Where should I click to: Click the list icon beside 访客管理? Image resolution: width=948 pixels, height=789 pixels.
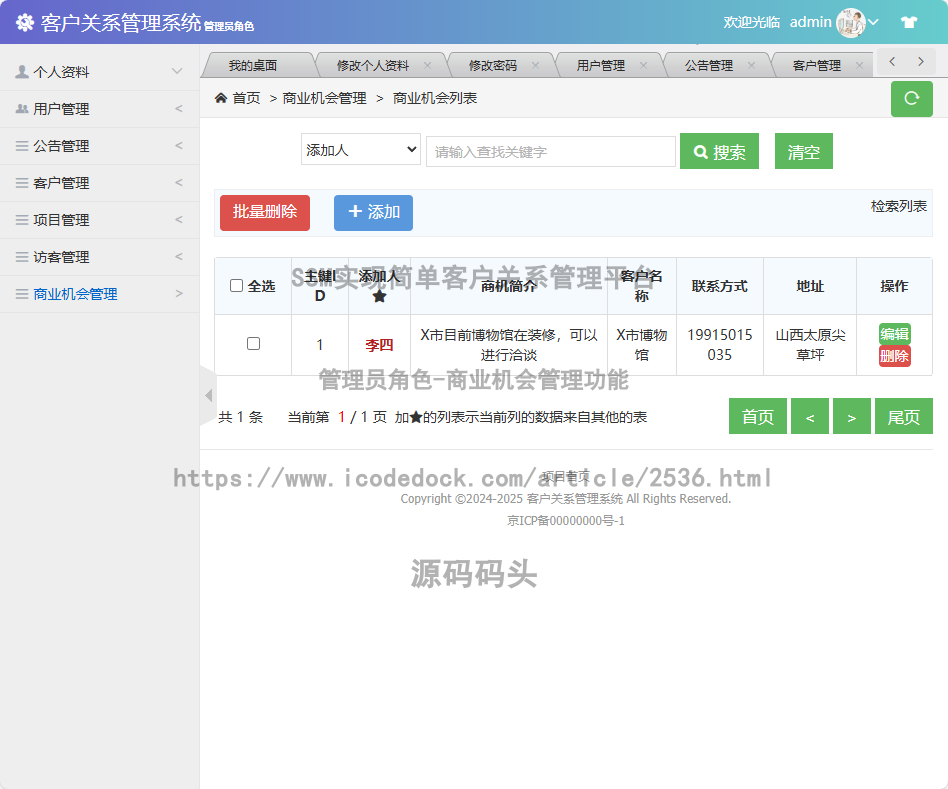click(22, 257)
